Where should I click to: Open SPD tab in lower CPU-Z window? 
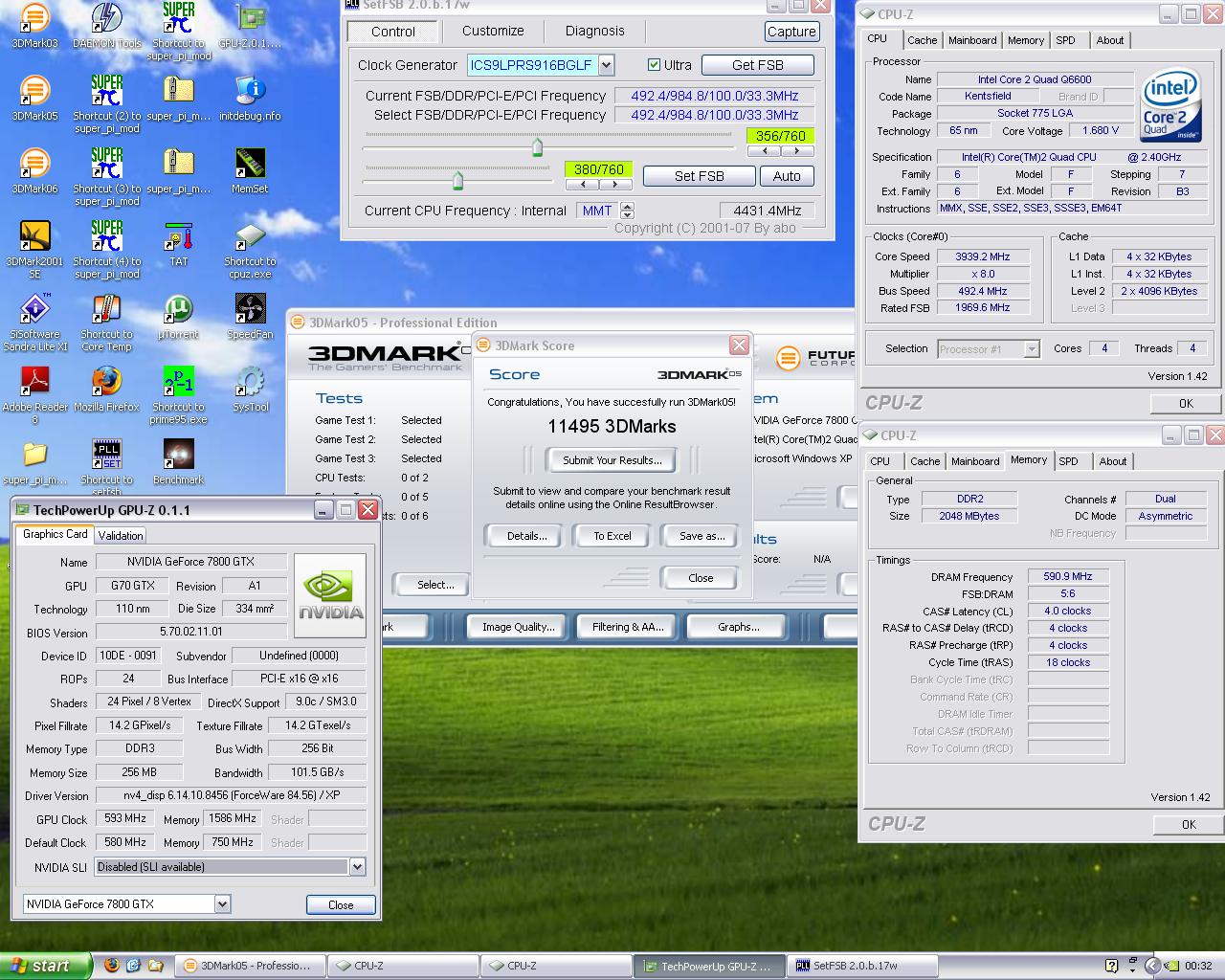(x=1068, y=461)
